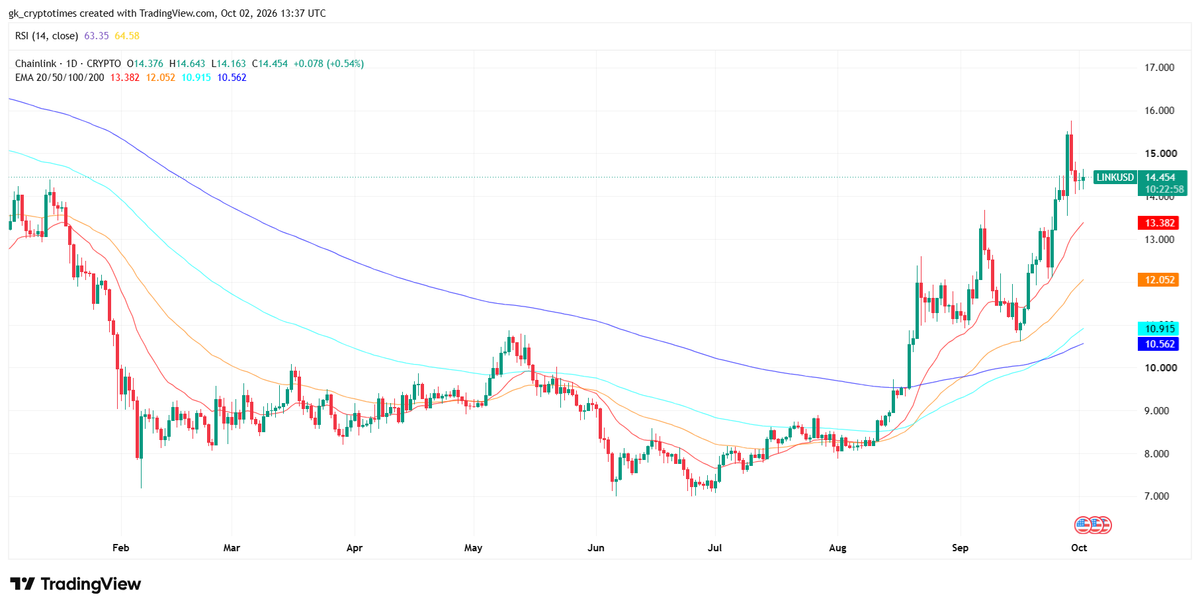1200x609 pixels.
Task: Click the Oct label on time axis
Action: point(1079,548)
